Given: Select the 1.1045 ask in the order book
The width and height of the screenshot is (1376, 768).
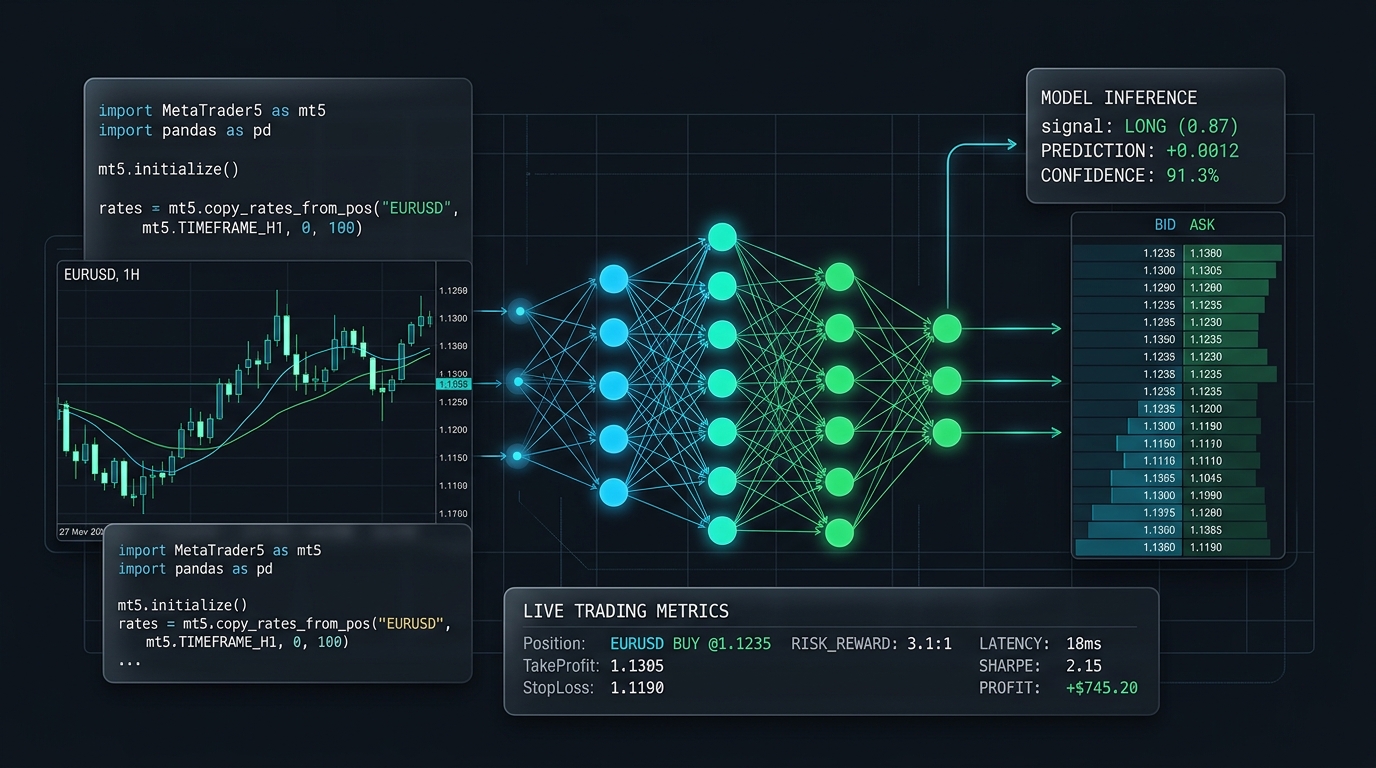Looking at the screenshot, I should tap(1206, 478).
